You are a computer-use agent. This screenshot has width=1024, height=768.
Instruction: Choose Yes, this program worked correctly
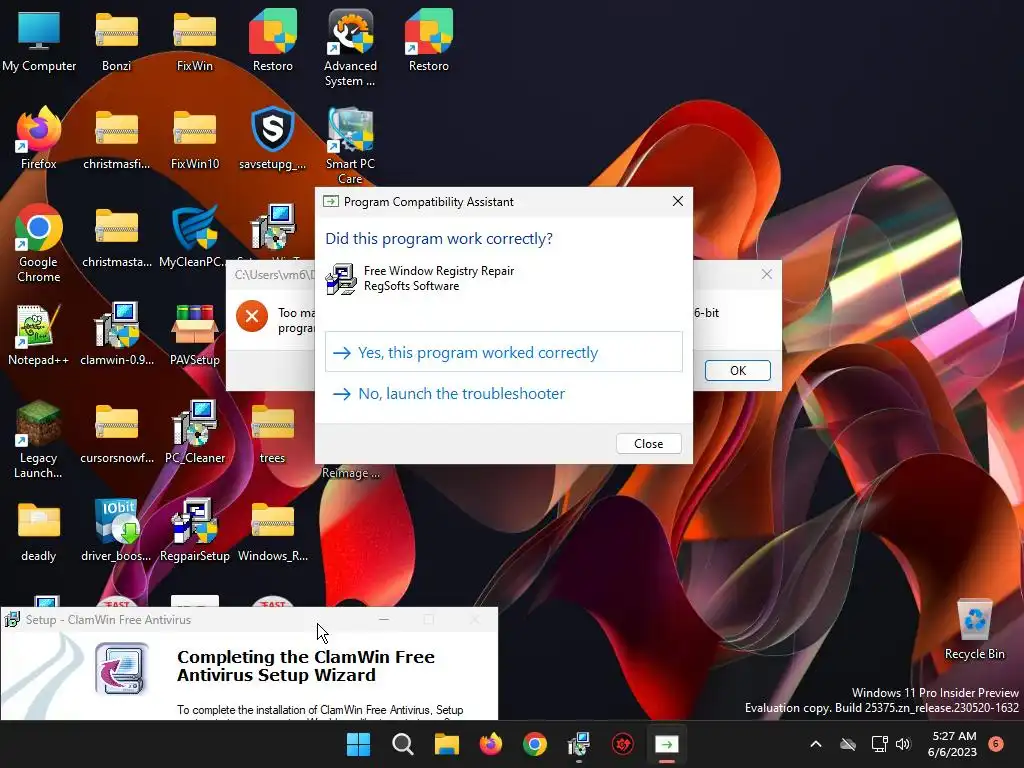(504, 352)
